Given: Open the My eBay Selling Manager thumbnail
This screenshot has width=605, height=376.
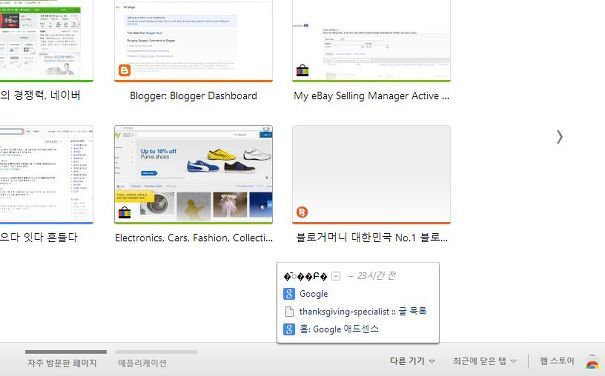Looking at the screenshot, I should tap(371, 40).
